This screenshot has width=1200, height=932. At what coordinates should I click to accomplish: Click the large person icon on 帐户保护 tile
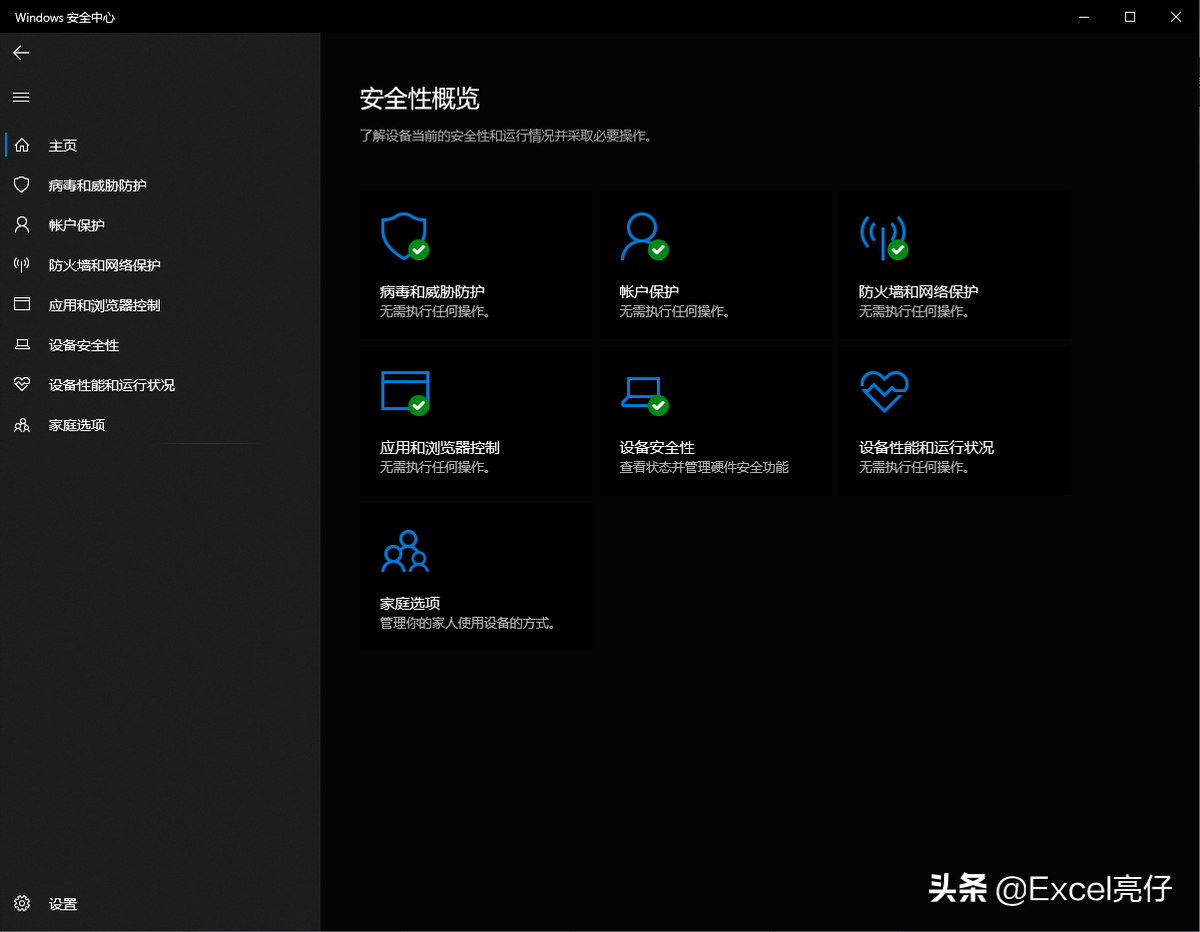[644, 236]
